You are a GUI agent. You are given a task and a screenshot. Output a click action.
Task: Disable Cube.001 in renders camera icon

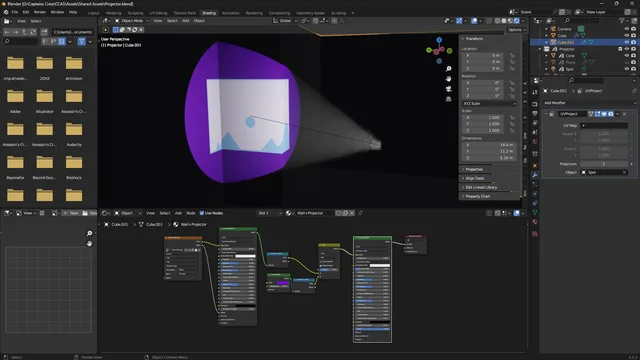(633, 42)
